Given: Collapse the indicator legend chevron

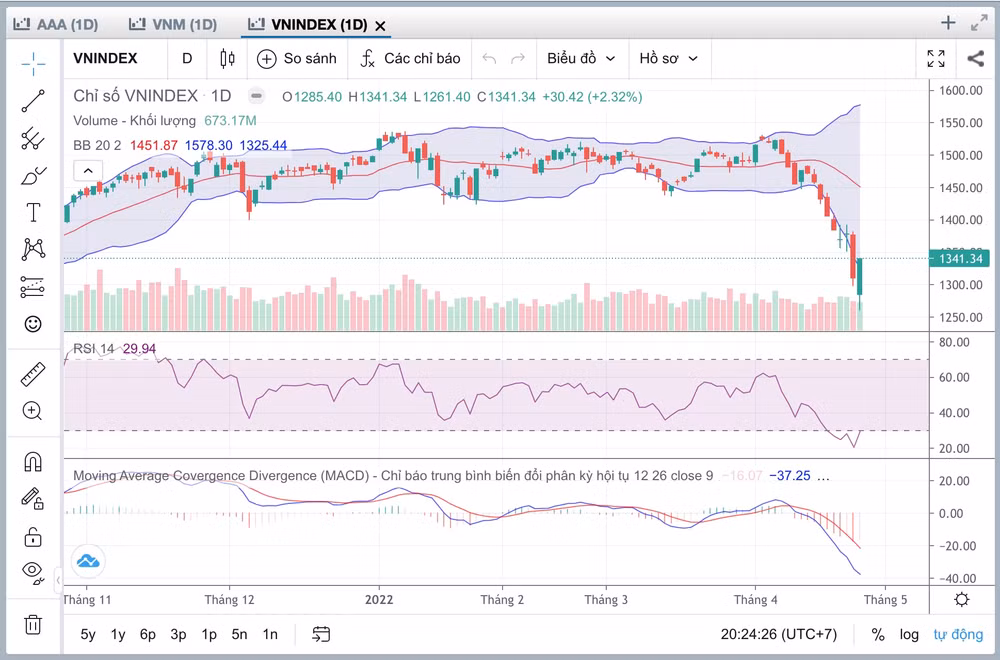Looking at the screenshot, I should tap(88, 171).
